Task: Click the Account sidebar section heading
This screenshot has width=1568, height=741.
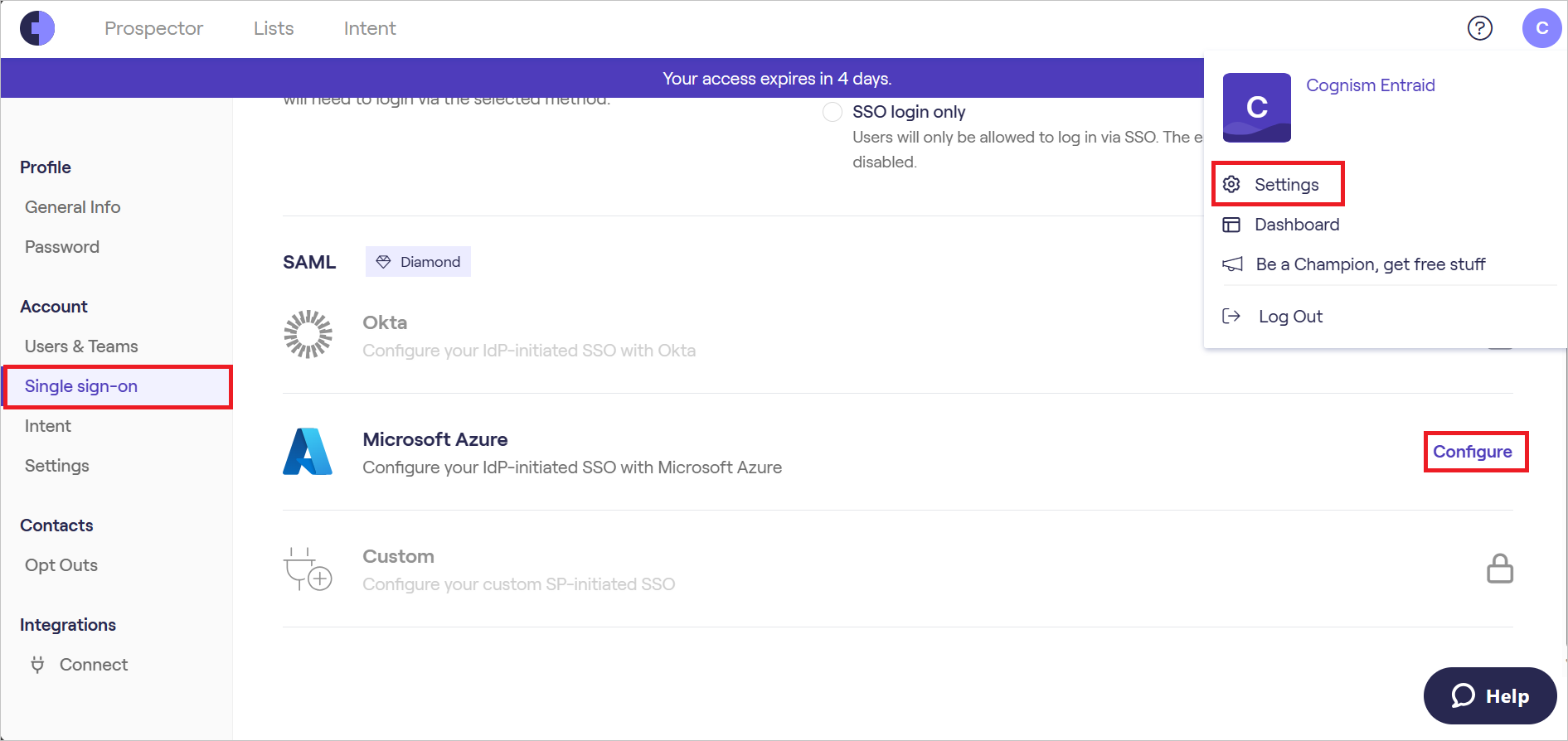Action: click(54, 307)
